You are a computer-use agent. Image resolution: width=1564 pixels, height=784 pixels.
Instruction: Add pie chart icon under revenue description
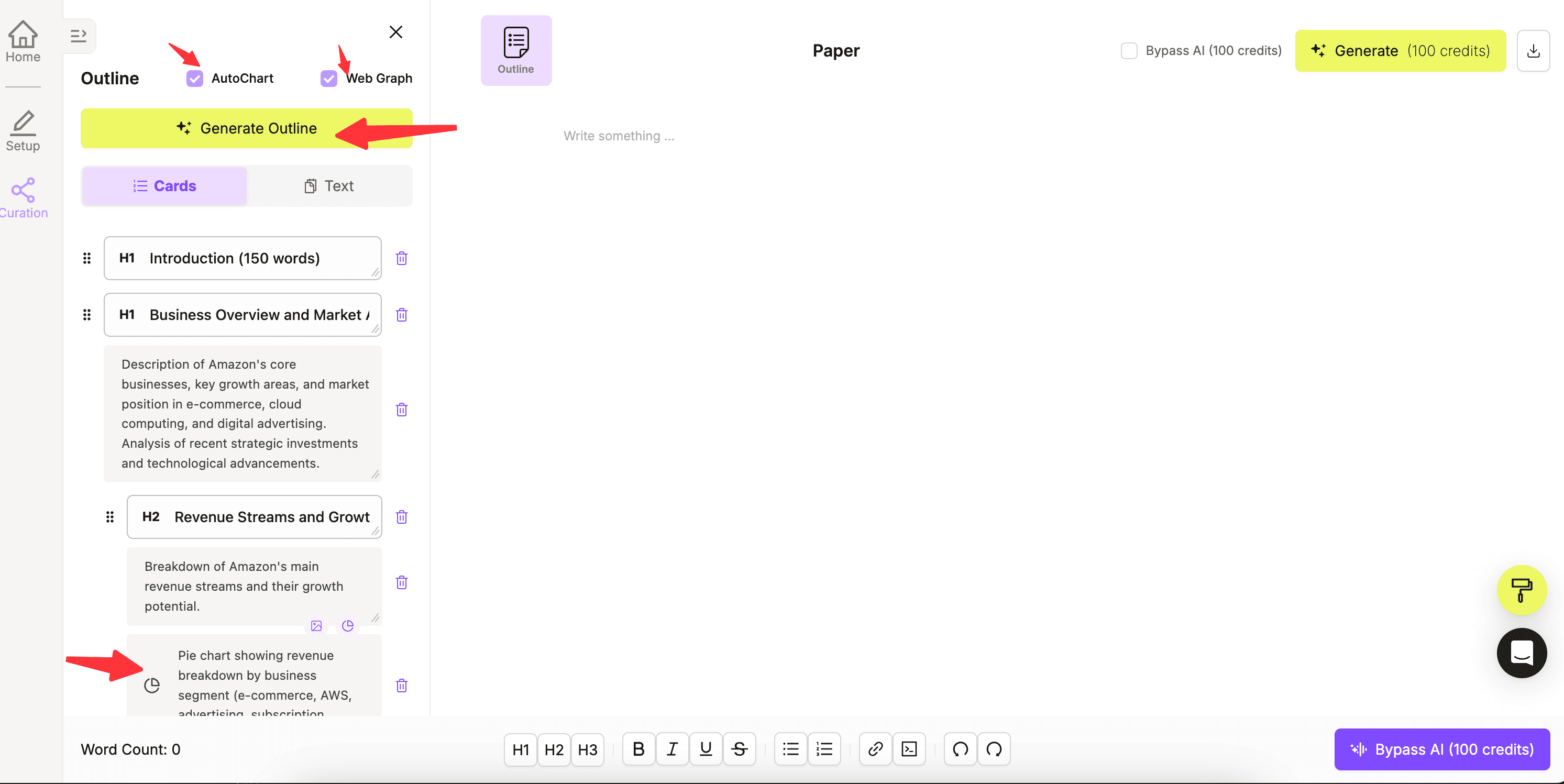click(x=347, y=625)
